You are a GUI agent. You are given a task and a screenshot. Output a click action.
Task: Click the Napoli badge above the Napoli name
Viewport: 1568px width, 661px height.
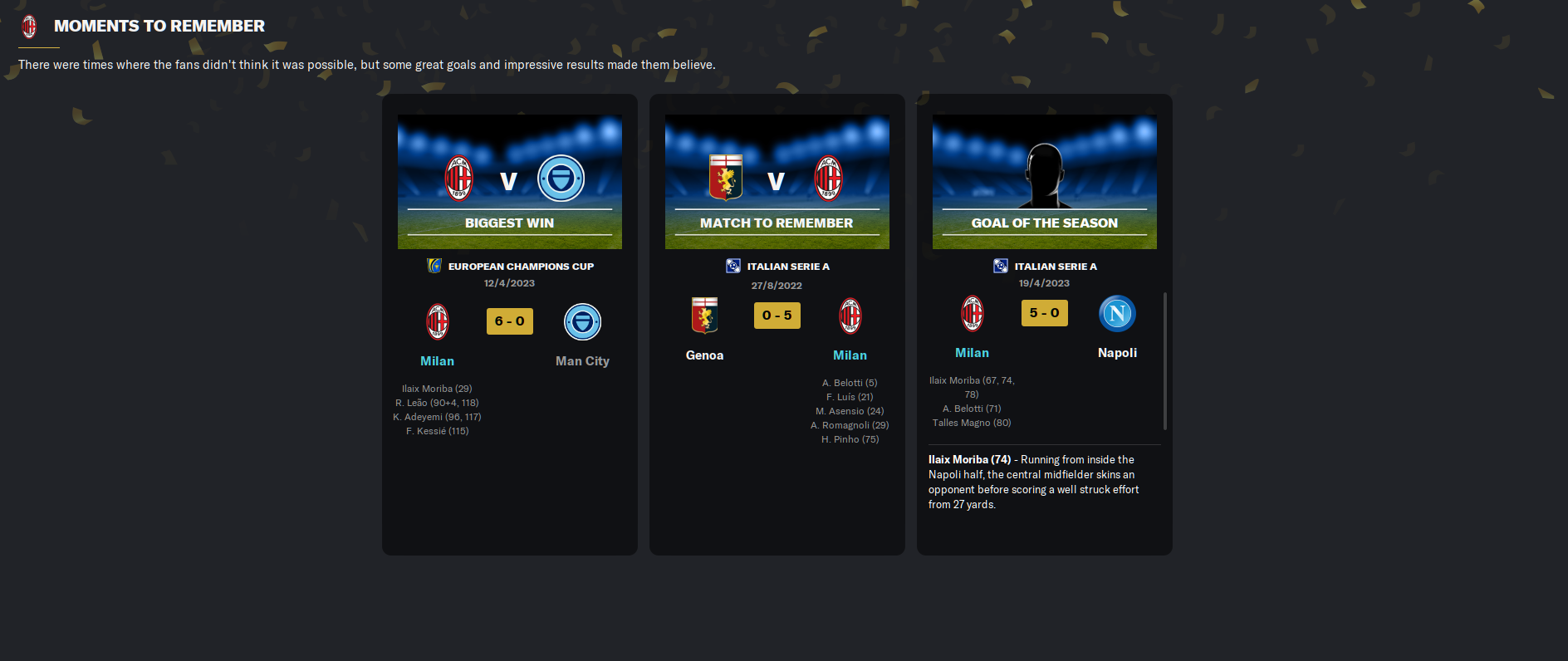(x=1117, y=313)
